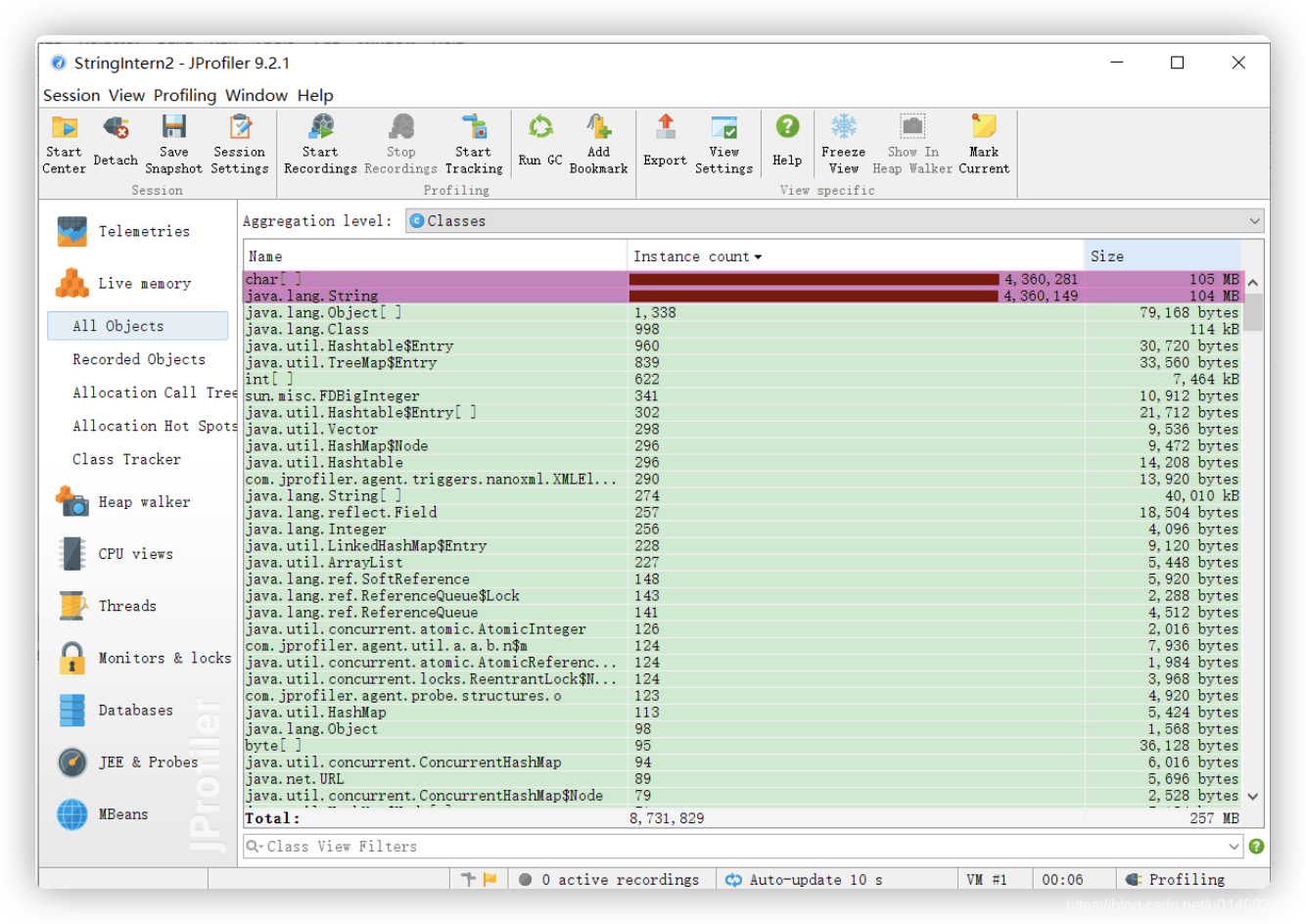
Task: Click the table scrollbar down arrow
Action: (1253, 797)
